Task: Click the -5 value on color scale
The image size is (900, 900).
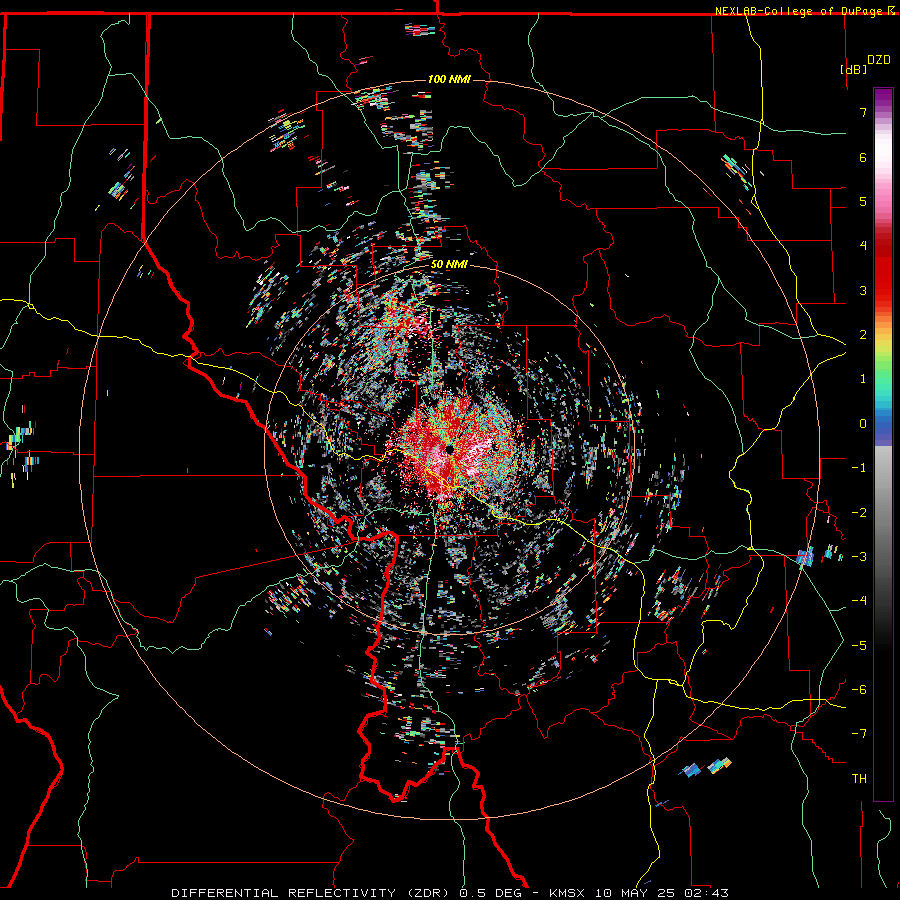Action: pos(859,646)
